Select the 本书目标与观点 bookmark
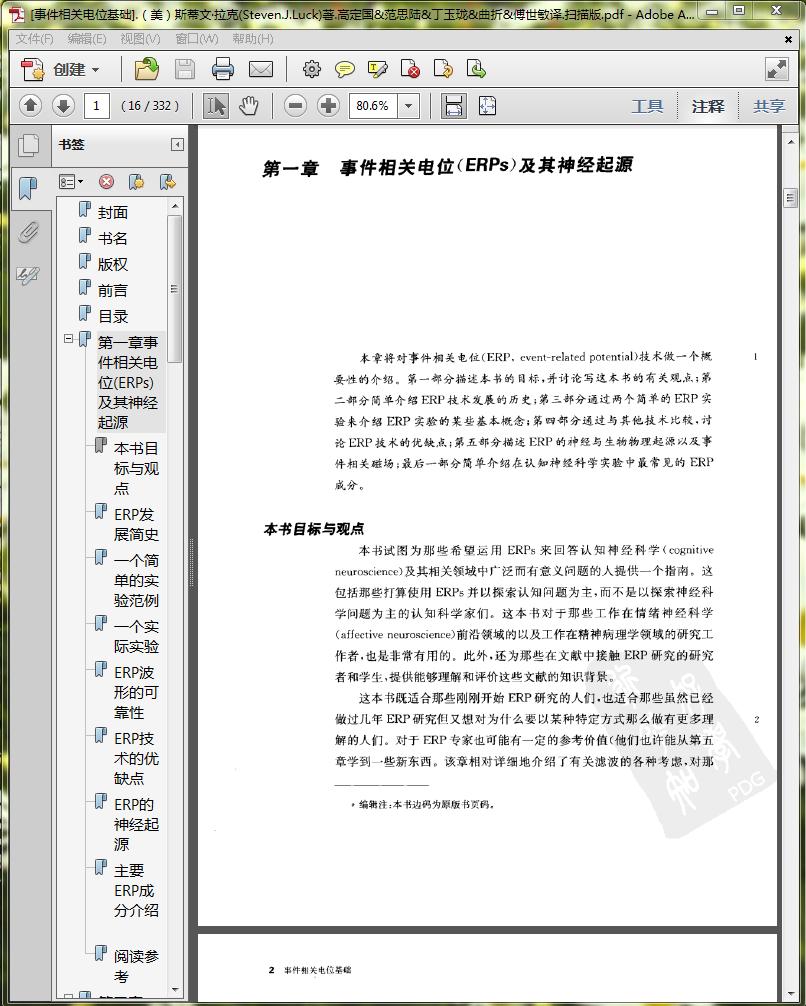Image resolution: width=806 pixels, height=1006 pixels. pos(136,468)
